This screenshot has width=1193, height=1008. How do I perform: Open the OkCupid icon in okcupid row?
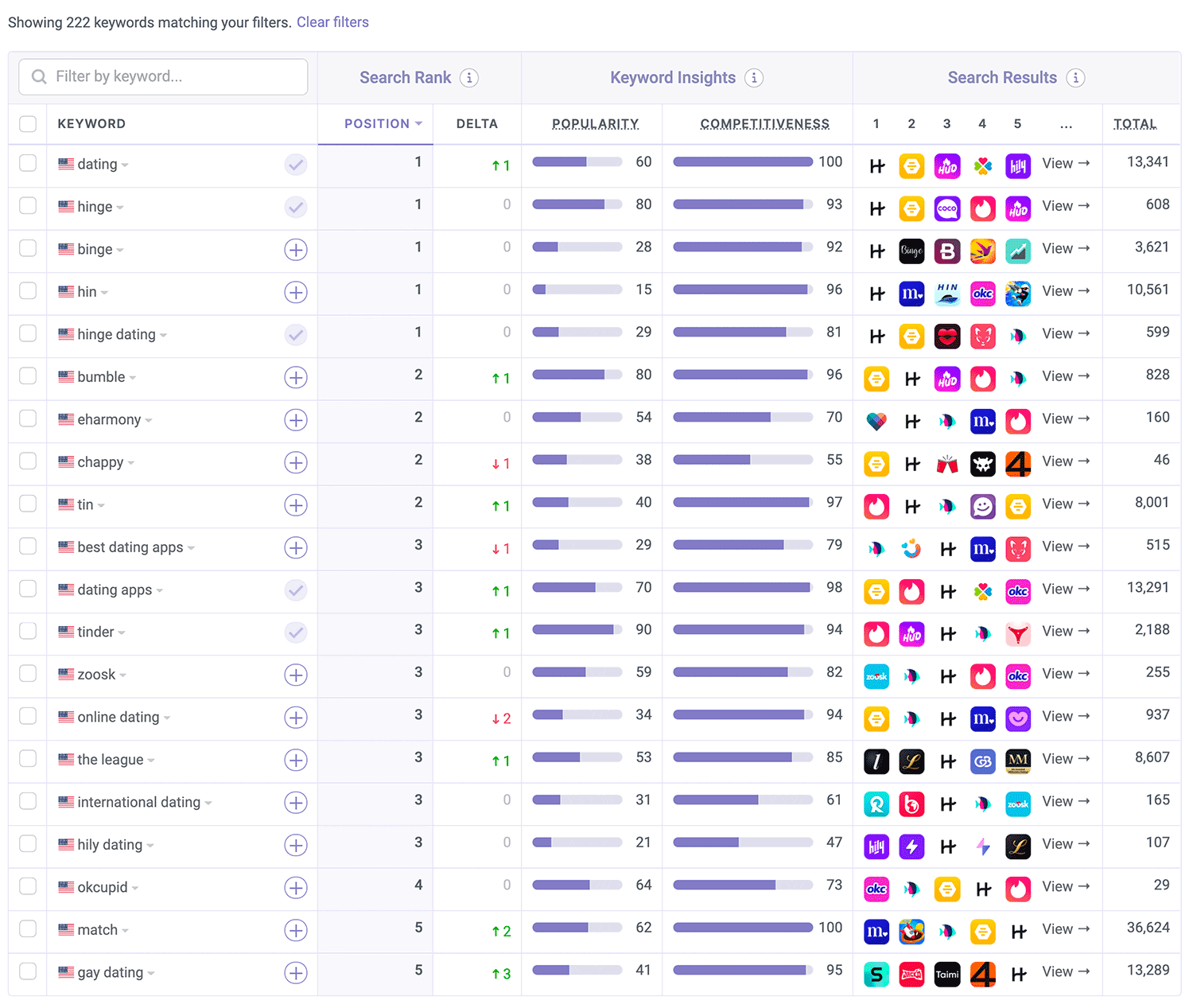pyautogui.click(x=876, y=889)
